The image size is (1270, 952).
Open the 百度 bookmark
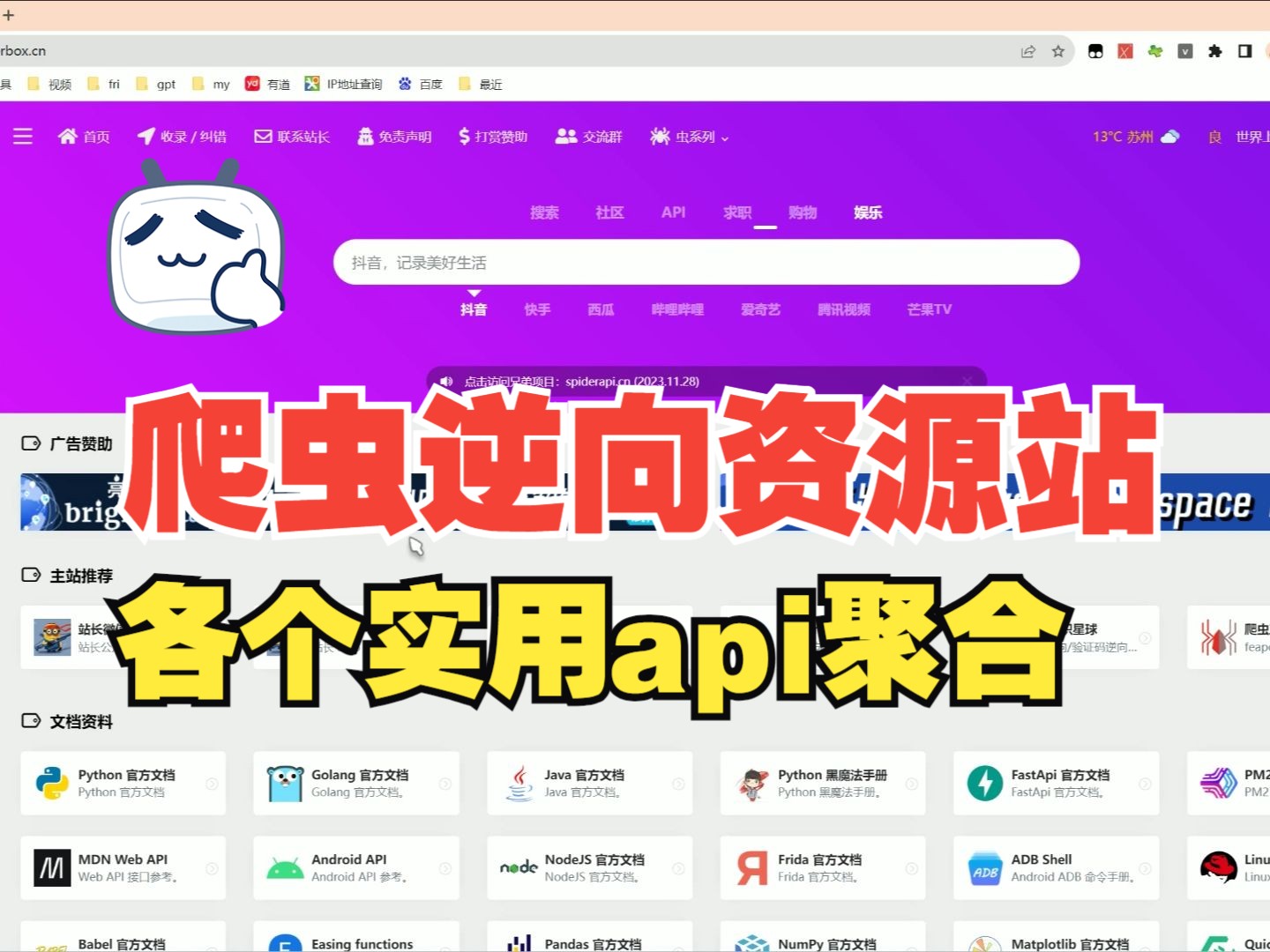tap(420, 84)
